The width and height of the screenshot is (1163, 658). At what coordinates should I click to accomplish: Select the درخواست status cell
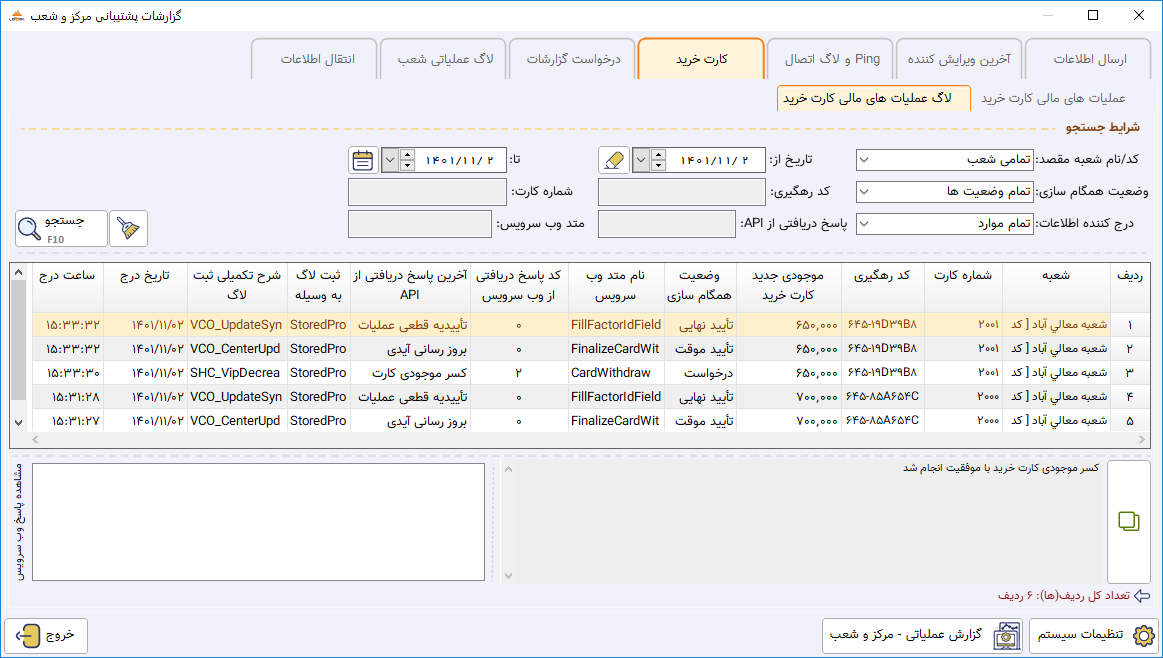pyautogui.click(x=700, y=372)
